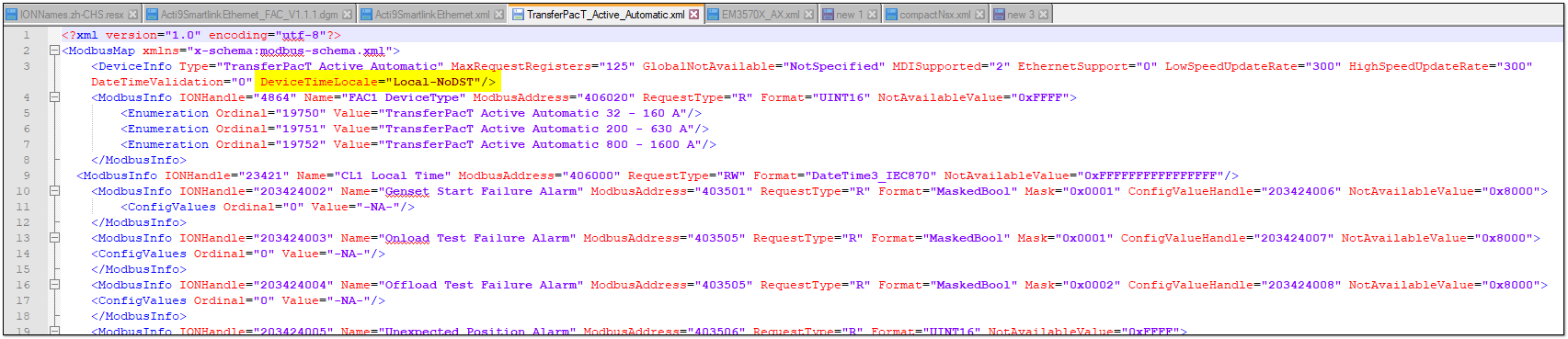1568x339 pixels.
Task: Close the Acti9SmartlinkEthernet_FAC_V1.1.1.dgm tab
Action: pos(348,15)
